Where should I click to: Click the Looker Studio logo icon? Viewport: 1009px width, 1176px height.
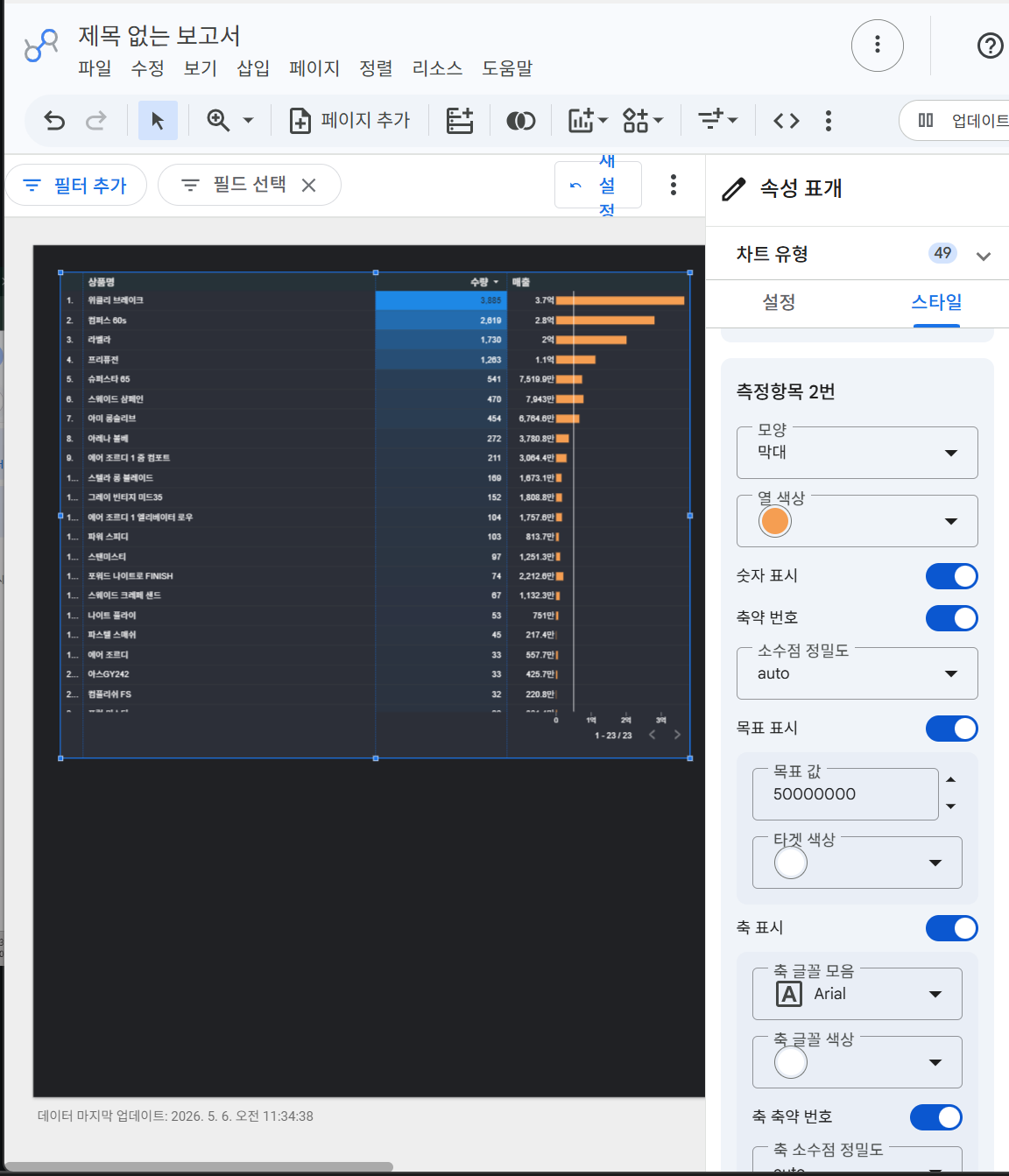(41, 46)
